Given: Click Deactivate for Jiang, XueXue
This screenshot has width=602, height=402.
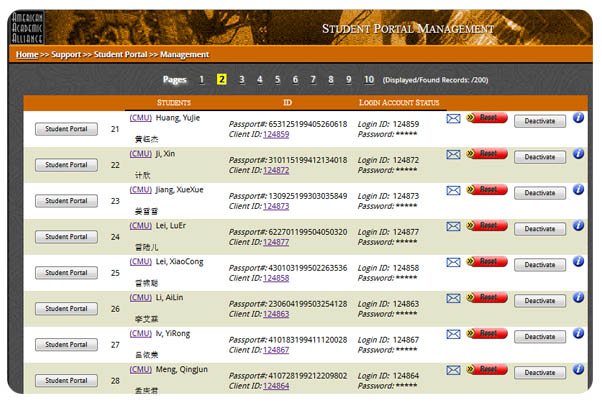Looking at the screenshot, I should click(x=540, y=193).
